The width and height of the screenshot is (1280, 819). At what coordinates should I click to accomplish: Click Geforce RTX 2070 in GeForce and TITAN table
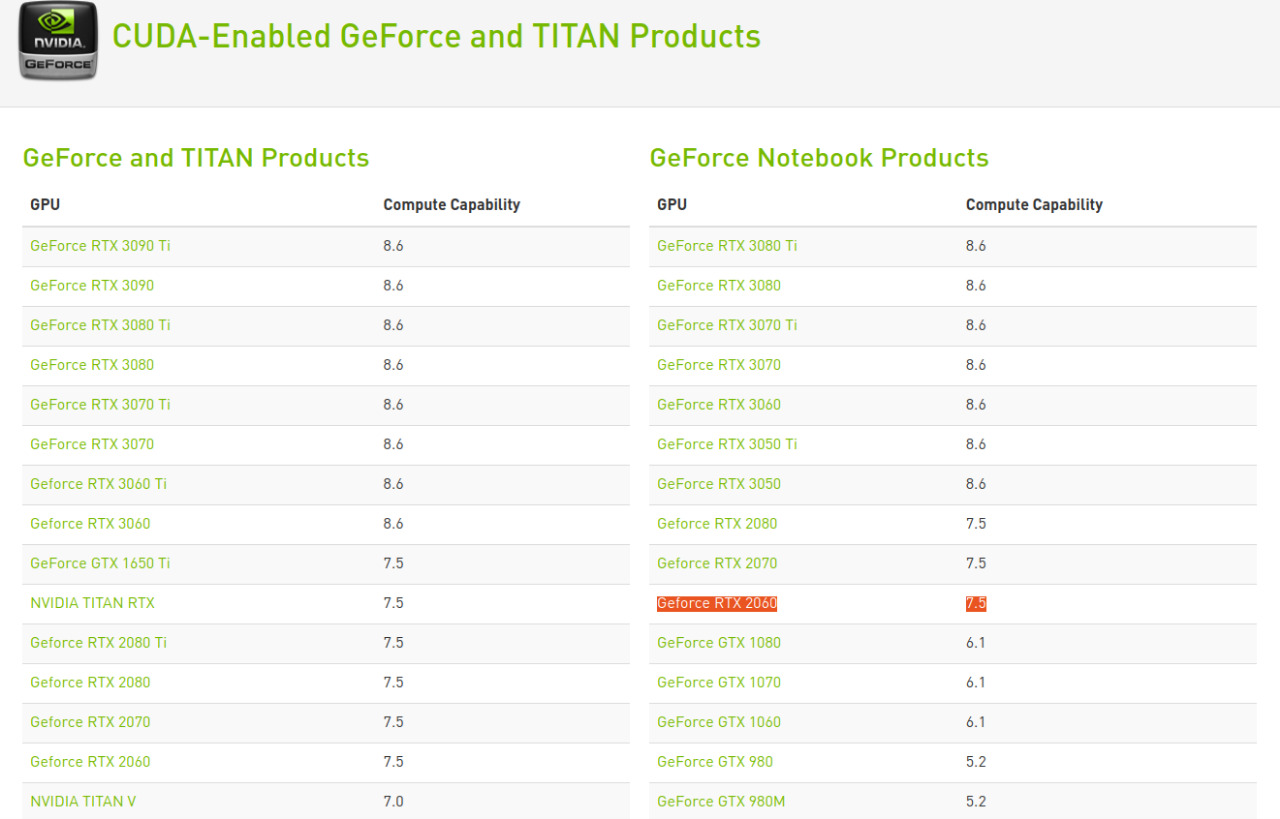pos(90,722)
